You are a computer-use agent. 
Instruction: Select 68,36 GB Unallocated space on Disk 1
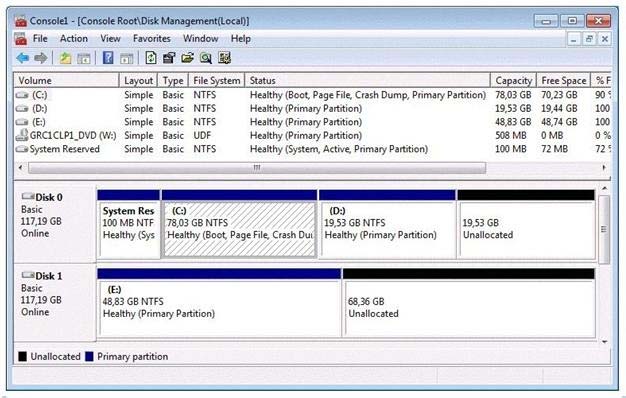tap(469, 303)
